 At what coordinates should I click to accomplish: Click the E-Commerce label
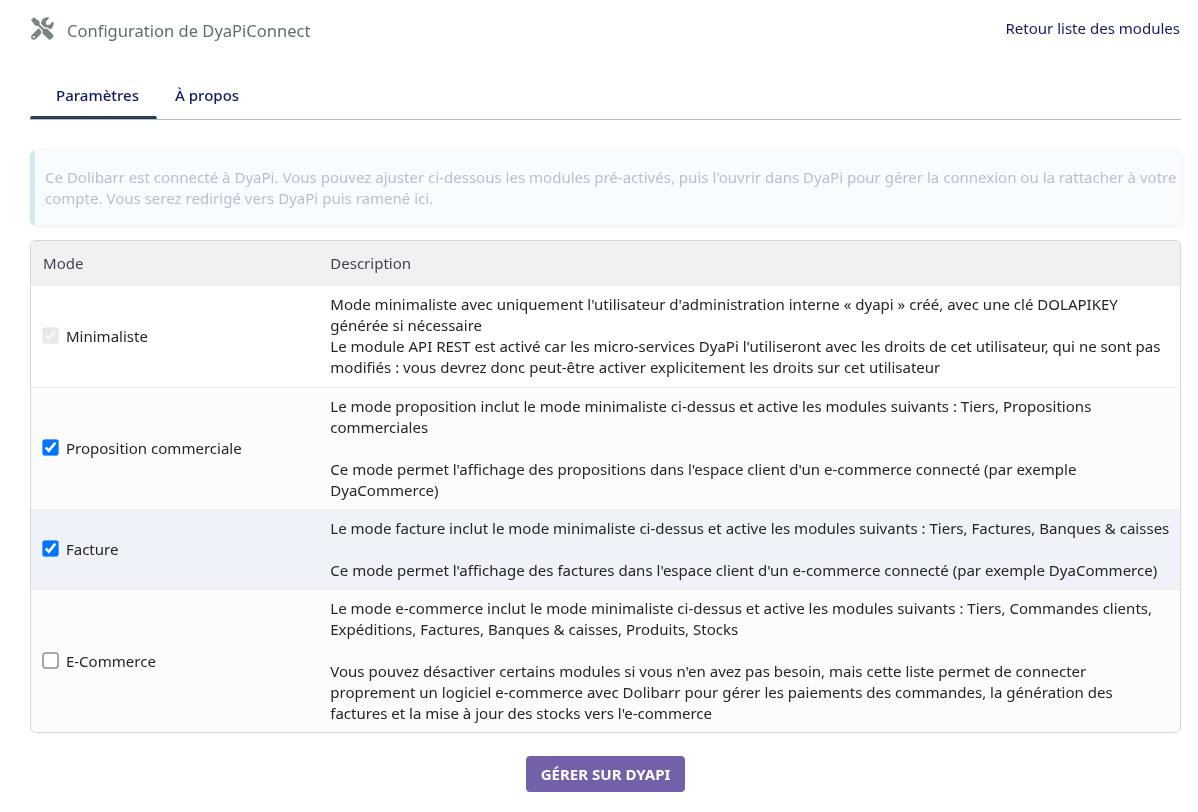click(x=111, y=662)
